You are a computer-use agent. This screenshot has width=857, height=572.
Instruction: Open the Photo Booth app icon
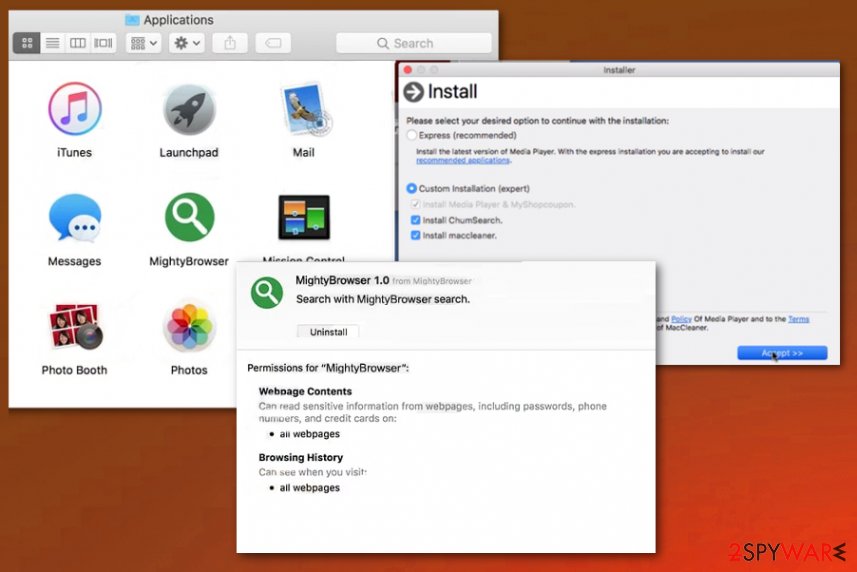click(x=74, y=327)
